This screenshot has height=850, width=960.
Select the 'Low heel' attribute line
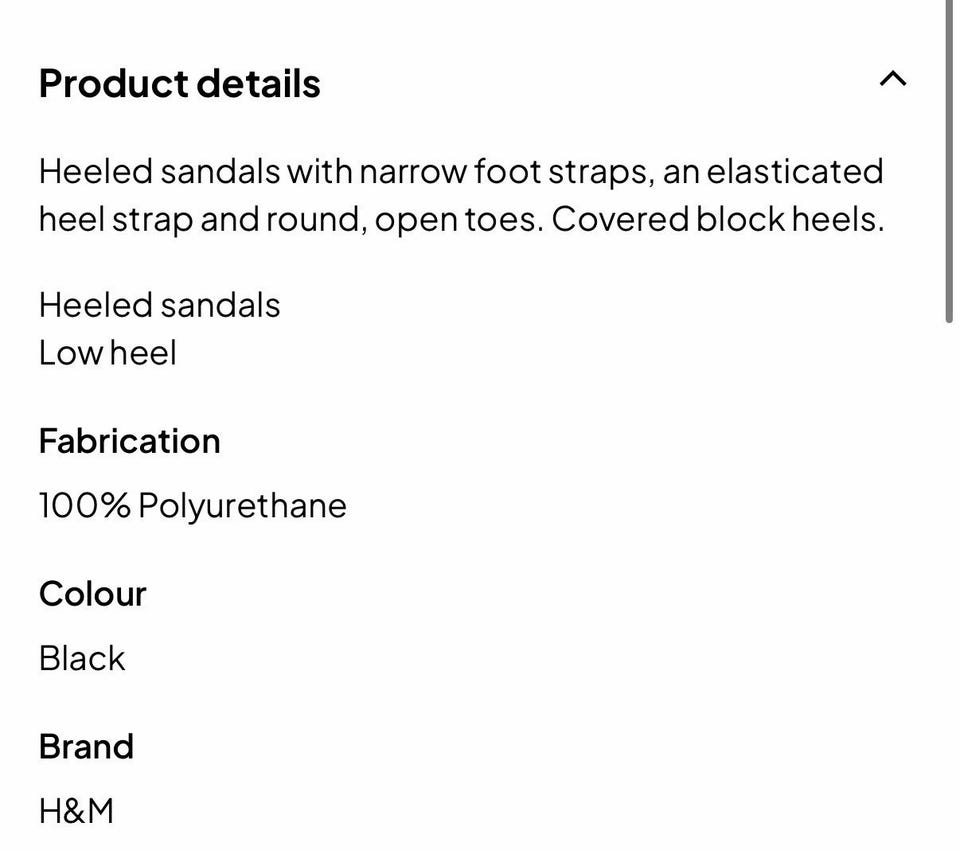pyautogui.click(x=108, y=353)
